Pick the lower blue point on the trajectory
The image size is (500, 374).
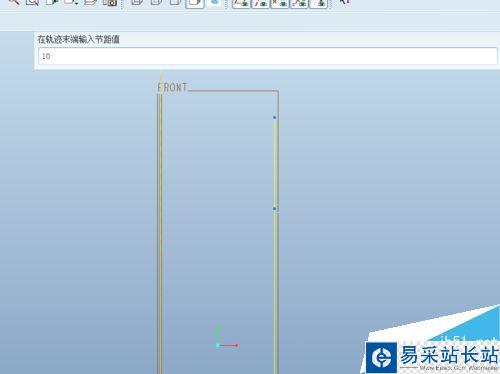[x=274, y=209]
